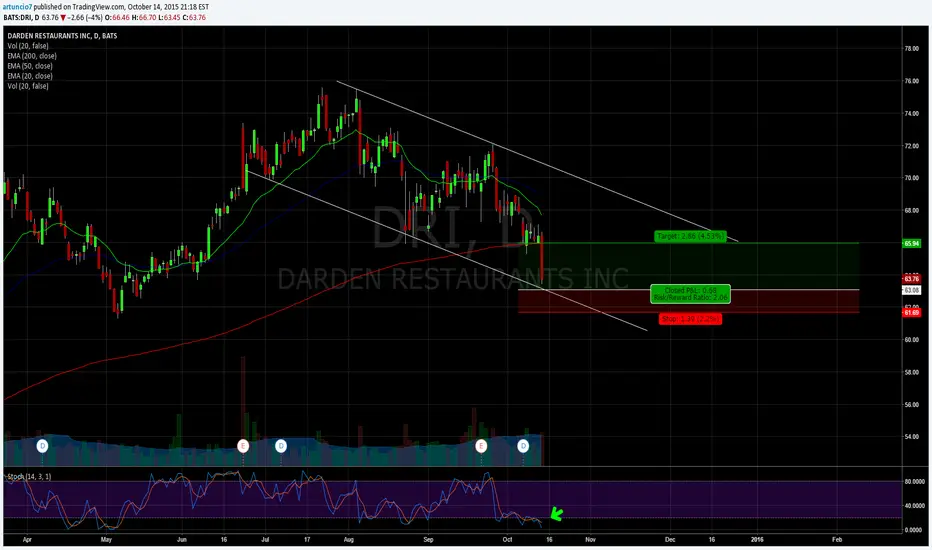Click the low value L:63.45
This screenshot has height=550, width=932.
(x=169, y=17)
